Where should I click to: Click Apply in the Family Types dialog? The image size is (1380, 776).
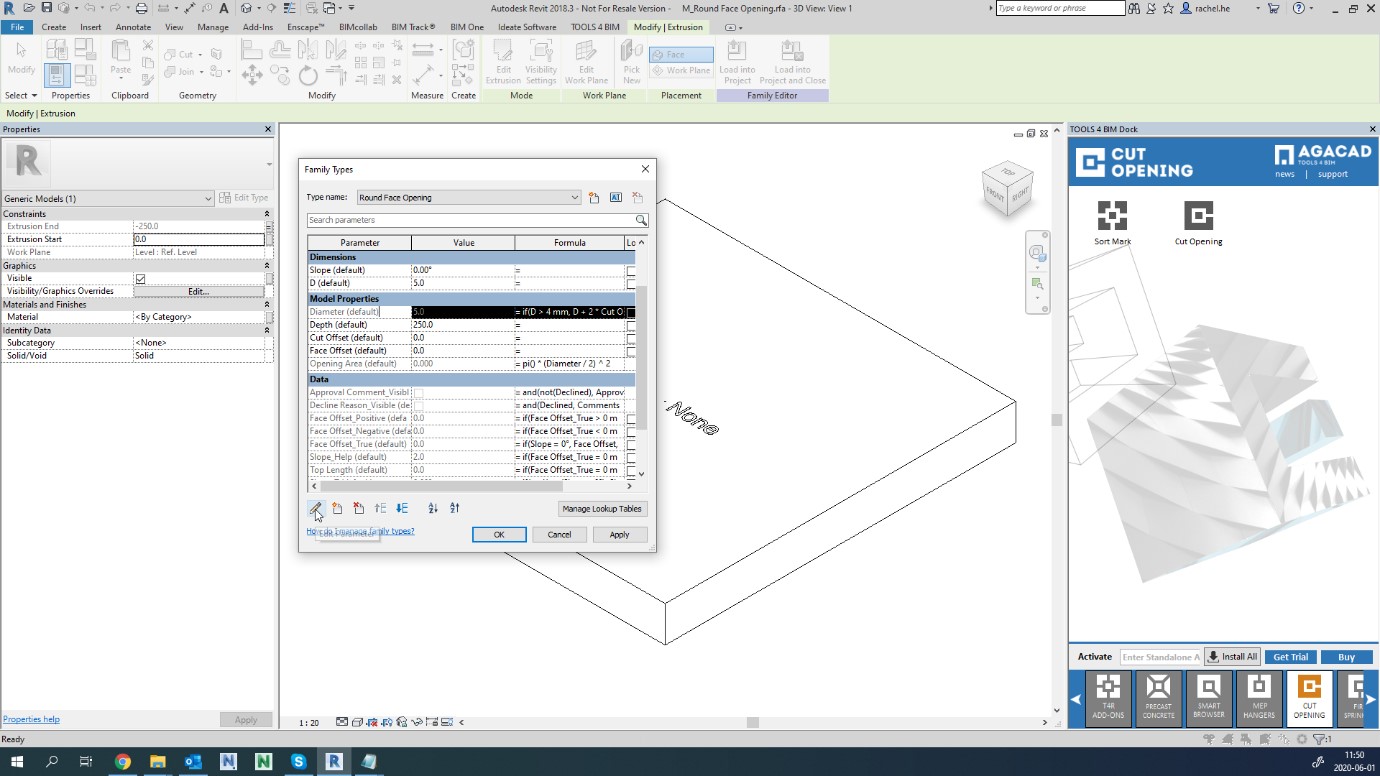619,535
